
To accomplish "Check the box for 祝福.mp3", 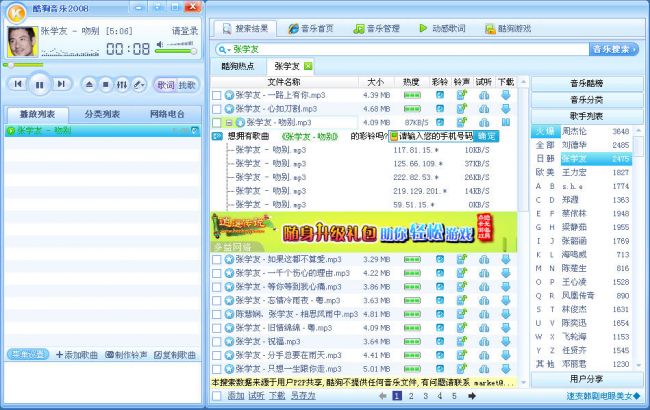I will tap(216, 342).
